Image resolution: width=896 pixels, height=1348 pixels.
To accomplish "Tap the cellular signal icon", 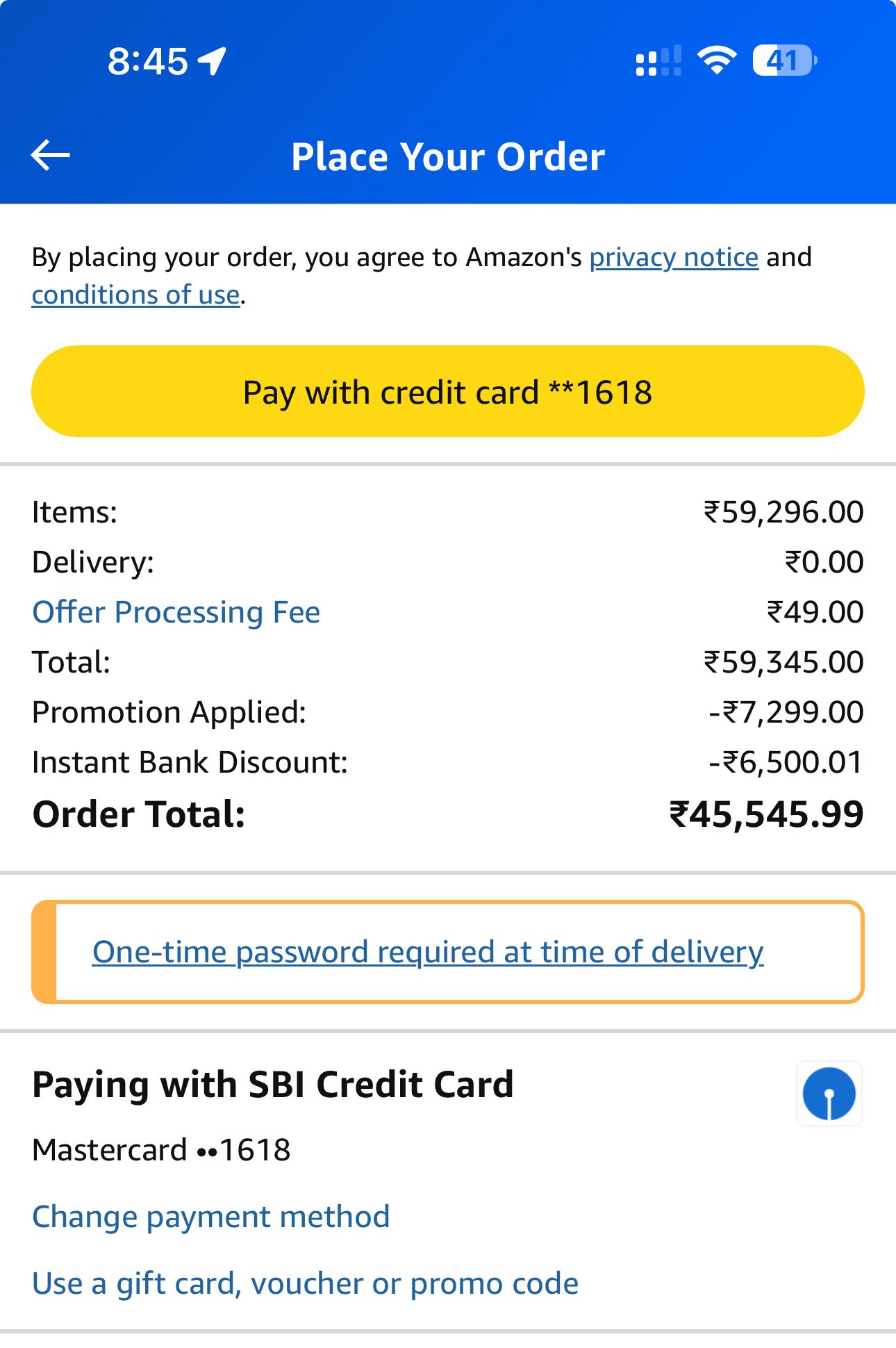I will tap(658, 61).
